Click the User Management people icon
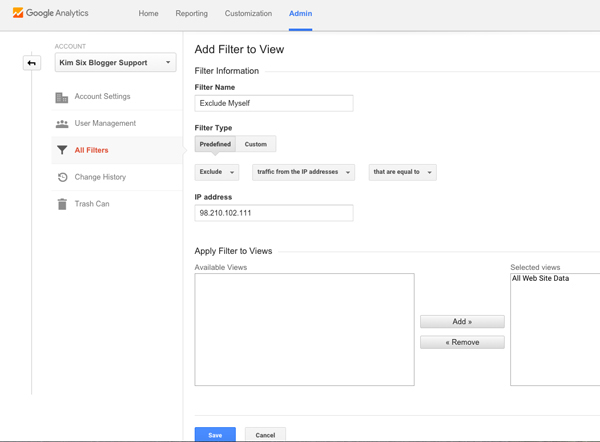The height and width of the screenshot is (442, 600). point(62,124)
